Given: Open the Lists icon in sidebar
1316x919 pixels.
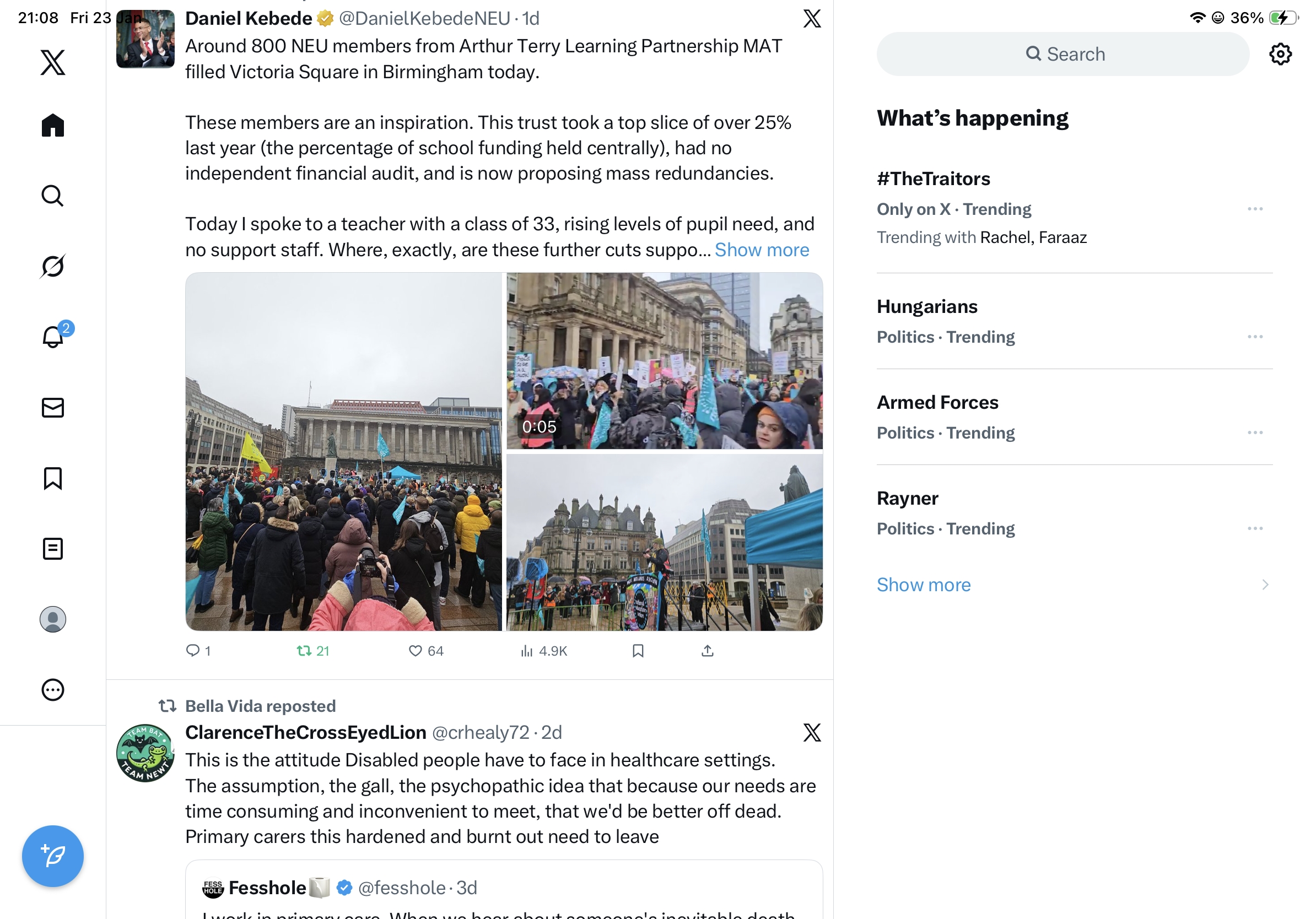Looking at the screenshot, I should coord(53,549).
